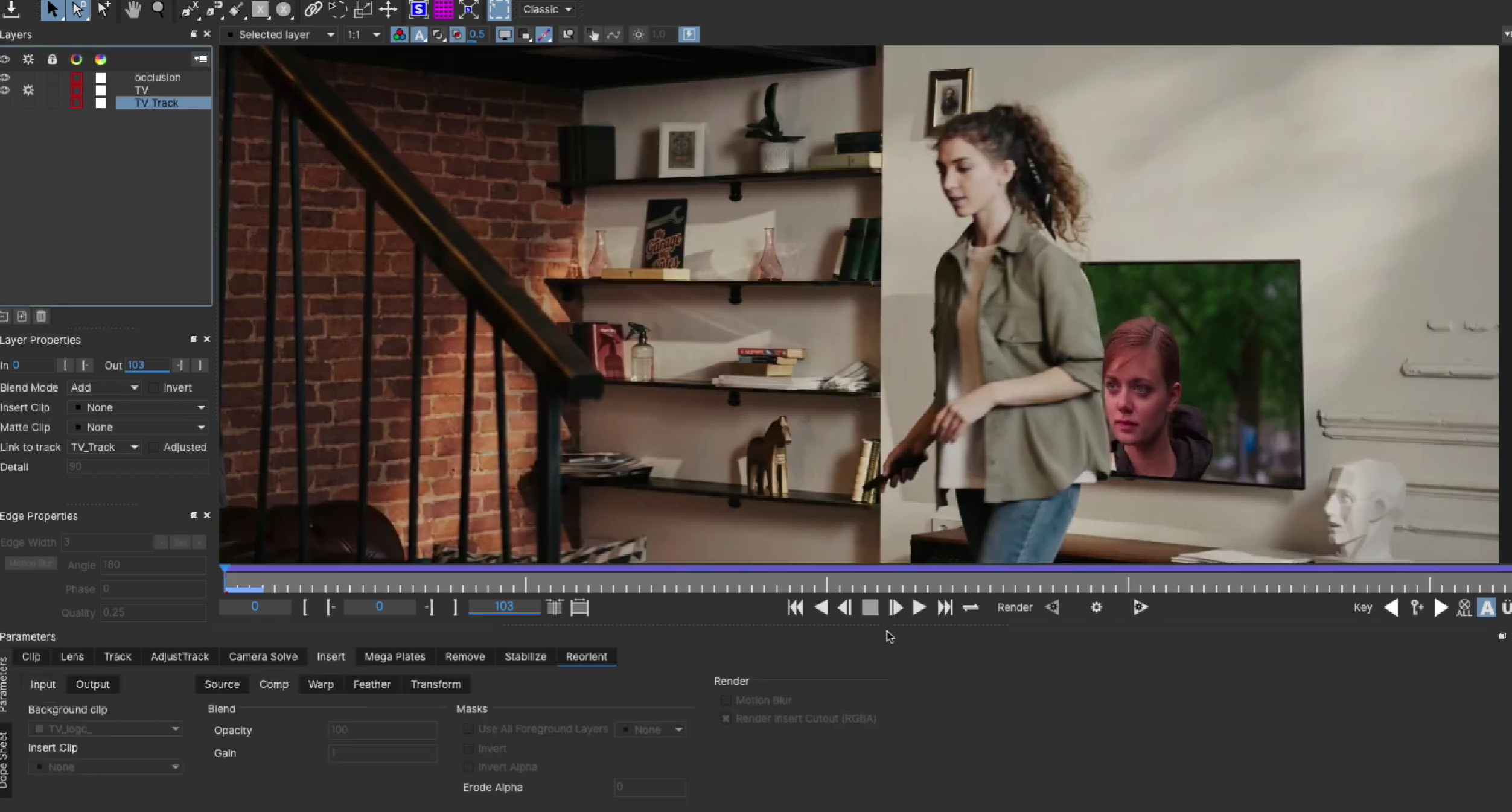Enable the Invert checkbox for blend mode
The height and width of the screenshot is (812, 1512).
click(x=154, y=388)
